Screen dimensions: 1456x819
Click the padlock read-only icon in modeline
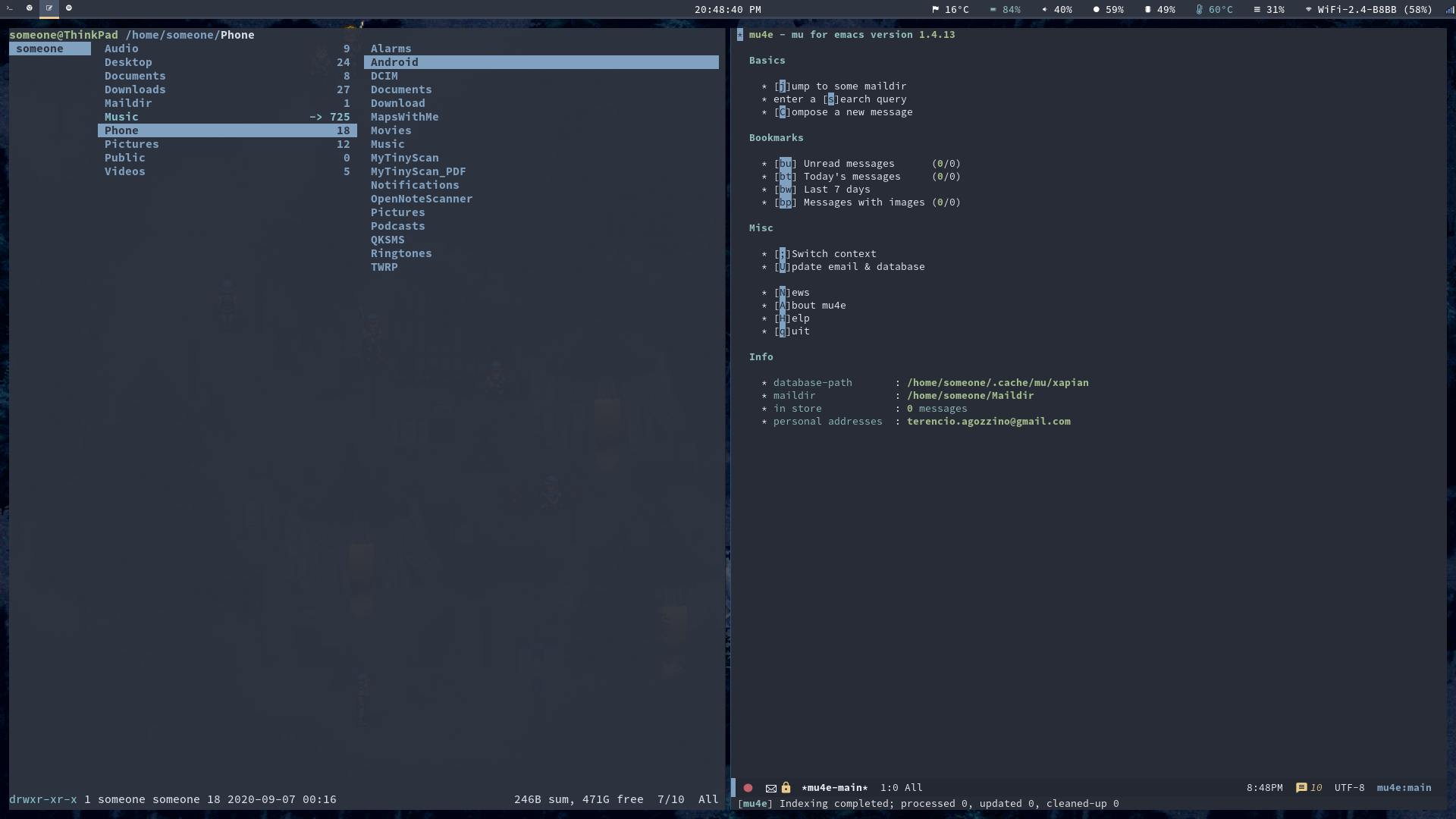tap(786, 788)
